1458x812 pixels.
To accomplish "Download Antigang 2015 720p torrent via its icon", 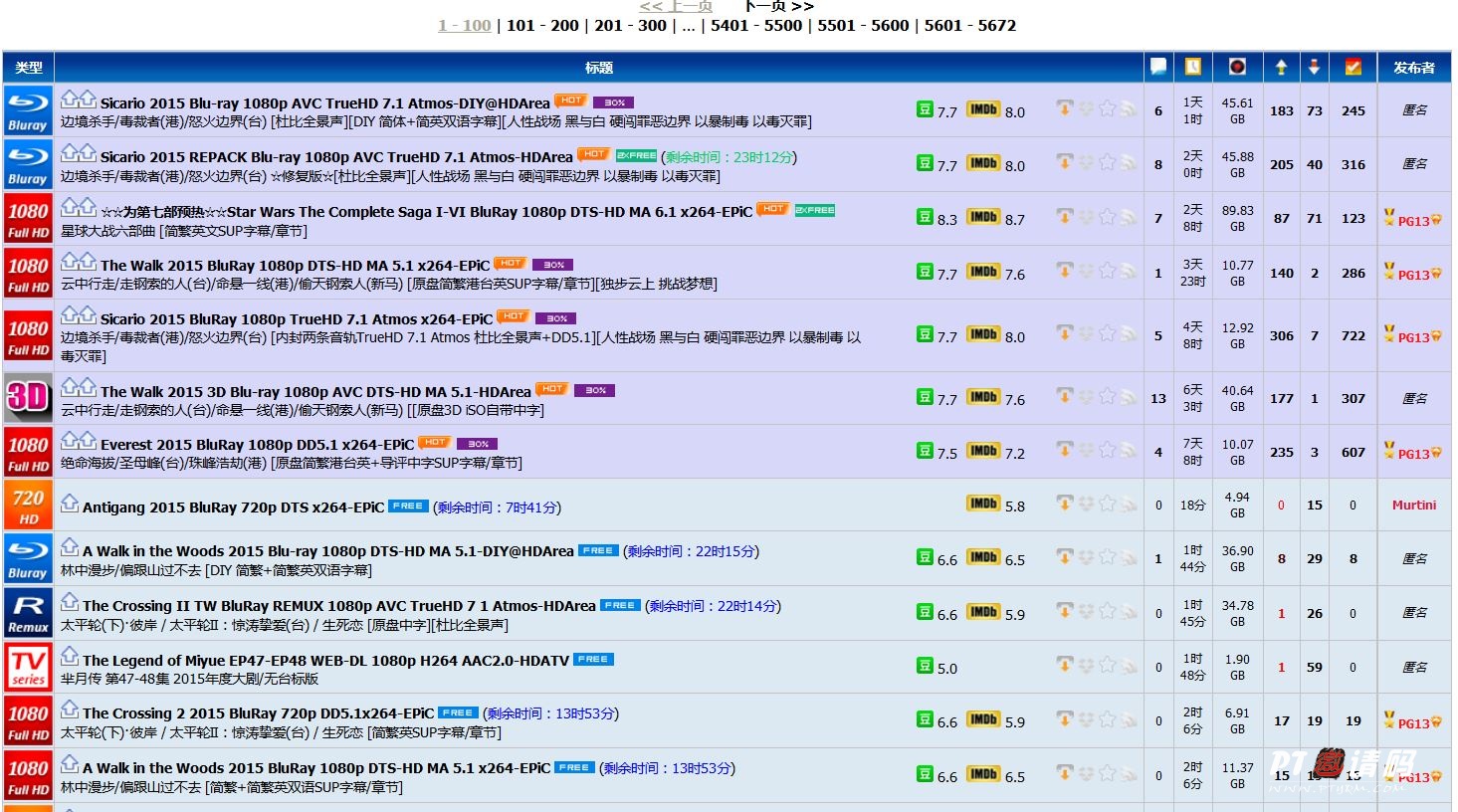I will click(1065, 504).
